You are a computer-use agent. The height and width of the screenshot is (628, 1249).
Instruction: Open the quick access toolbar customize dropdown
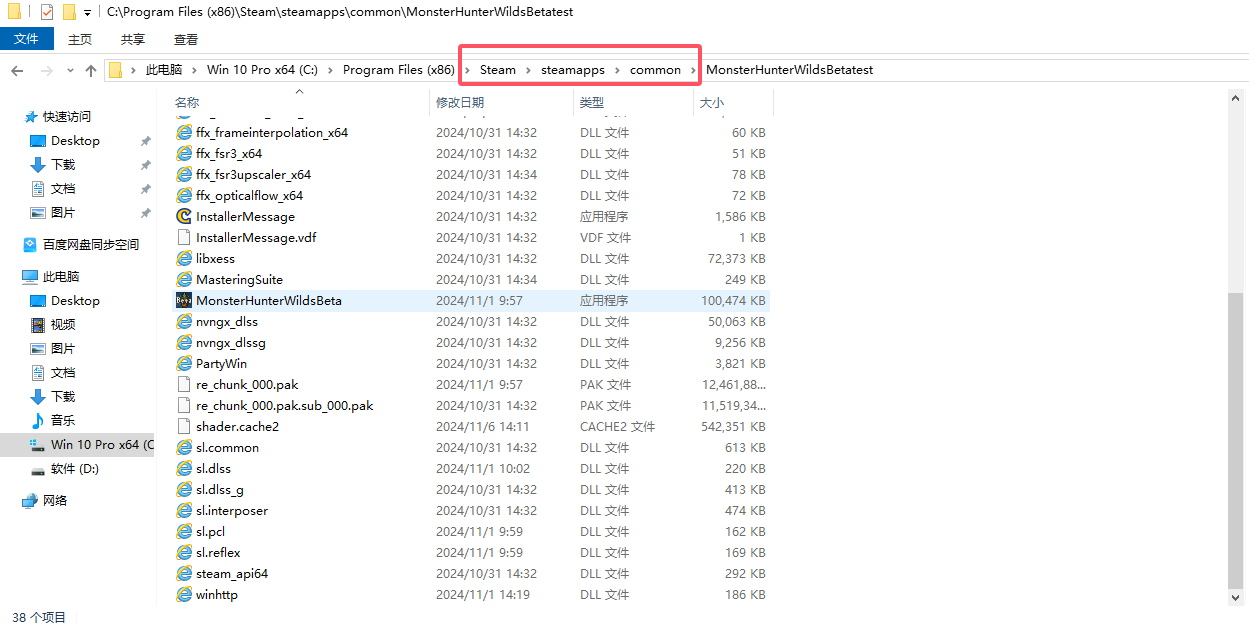[x=87, y=13]
